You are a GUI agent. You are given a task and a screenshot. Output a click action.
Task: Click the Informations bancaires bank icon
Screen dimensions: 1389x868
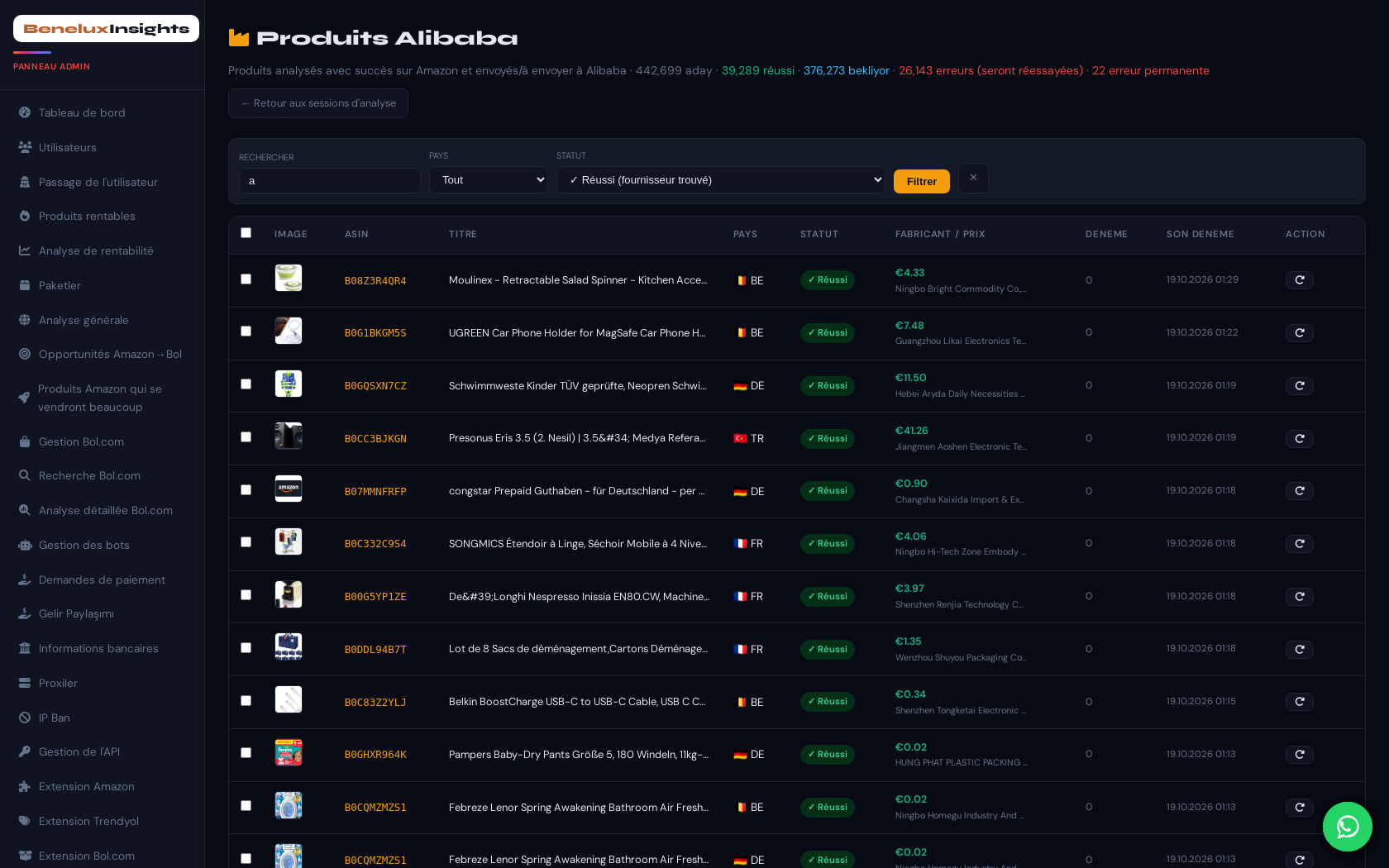(25, 648)
